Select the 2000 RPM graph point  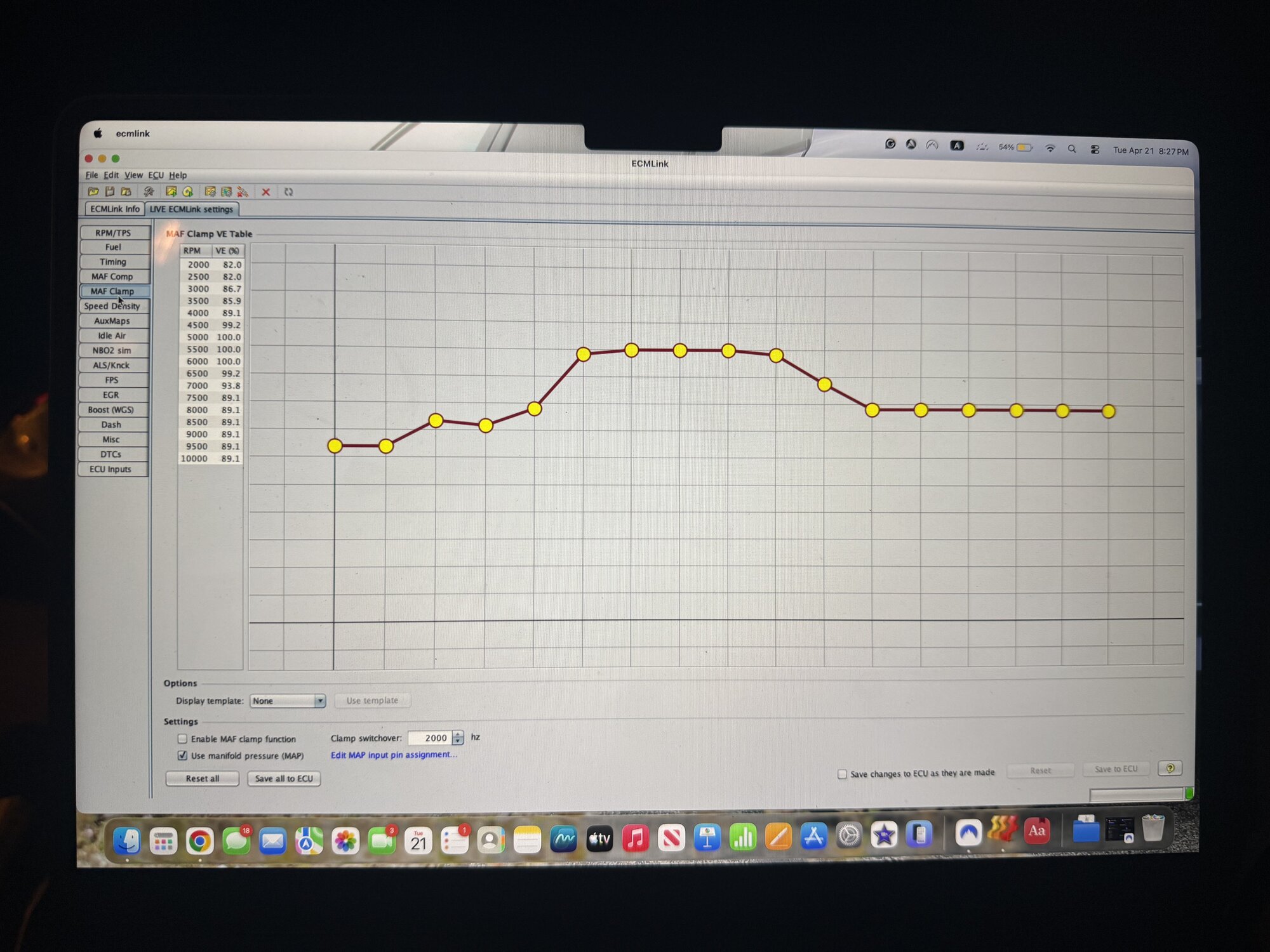335,446
